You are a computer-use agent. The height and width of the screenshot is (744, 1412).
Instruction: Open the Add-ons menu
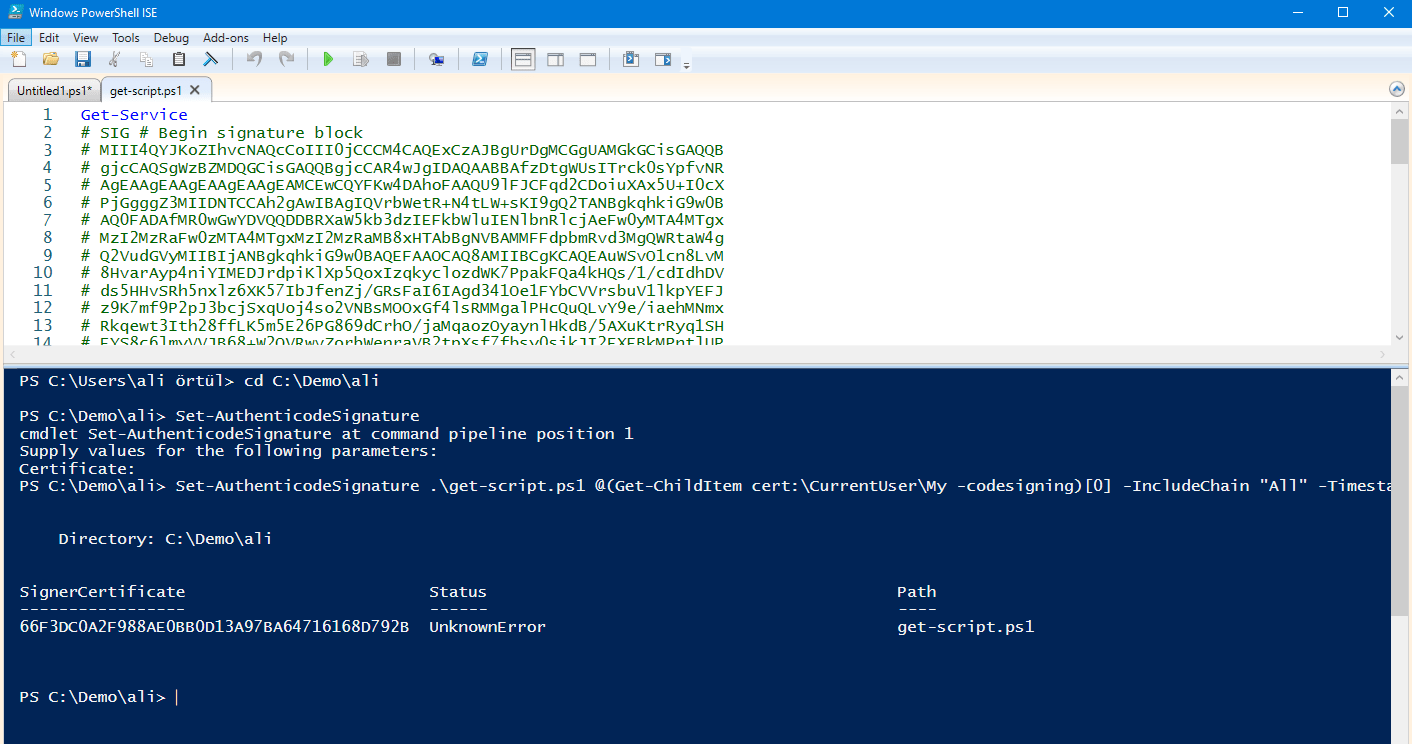pyautogui.click(x=225, y=38)
